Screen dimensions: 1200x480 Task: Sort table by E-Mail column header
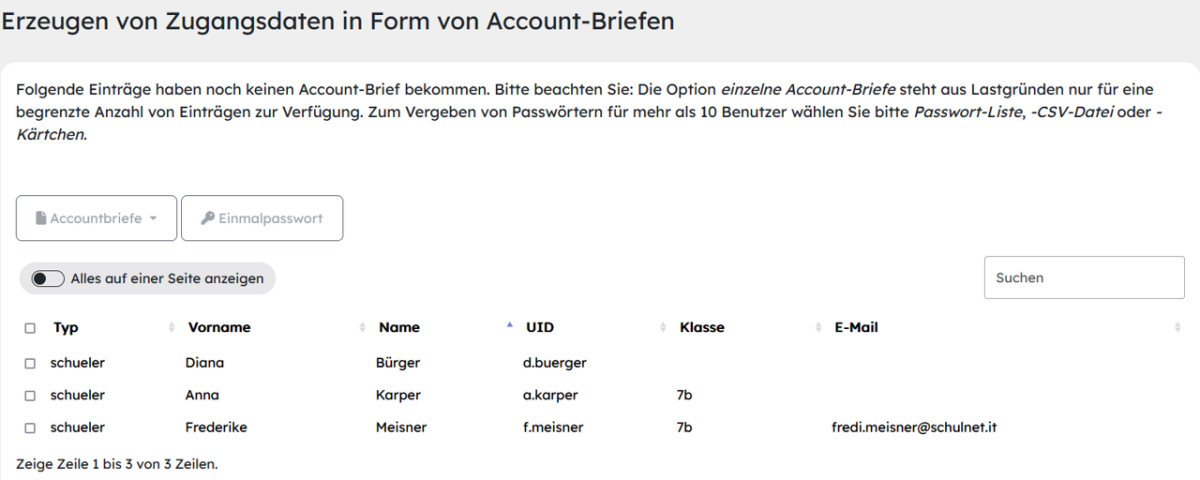pos(856,327)
